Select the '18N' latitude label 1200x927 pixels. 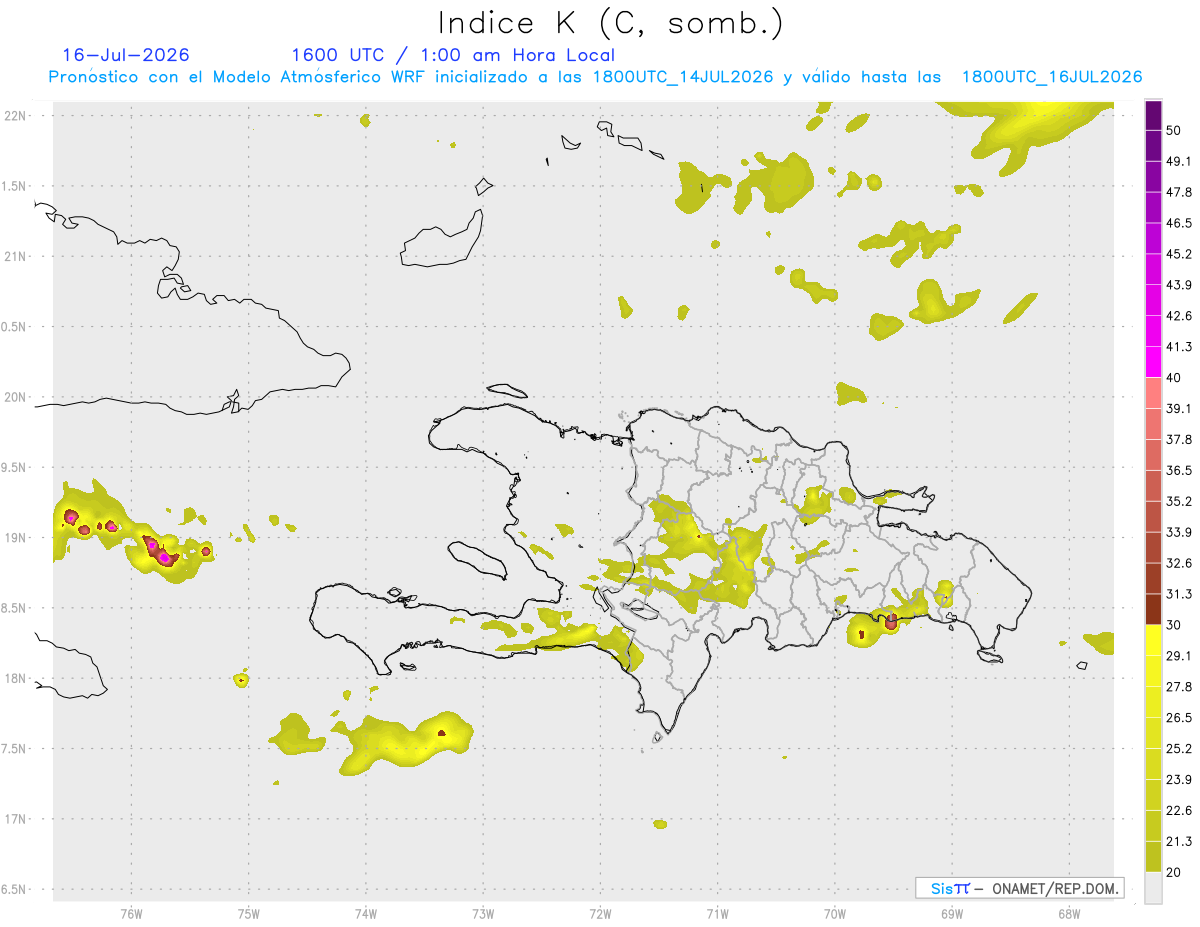[x=16, y=679]
